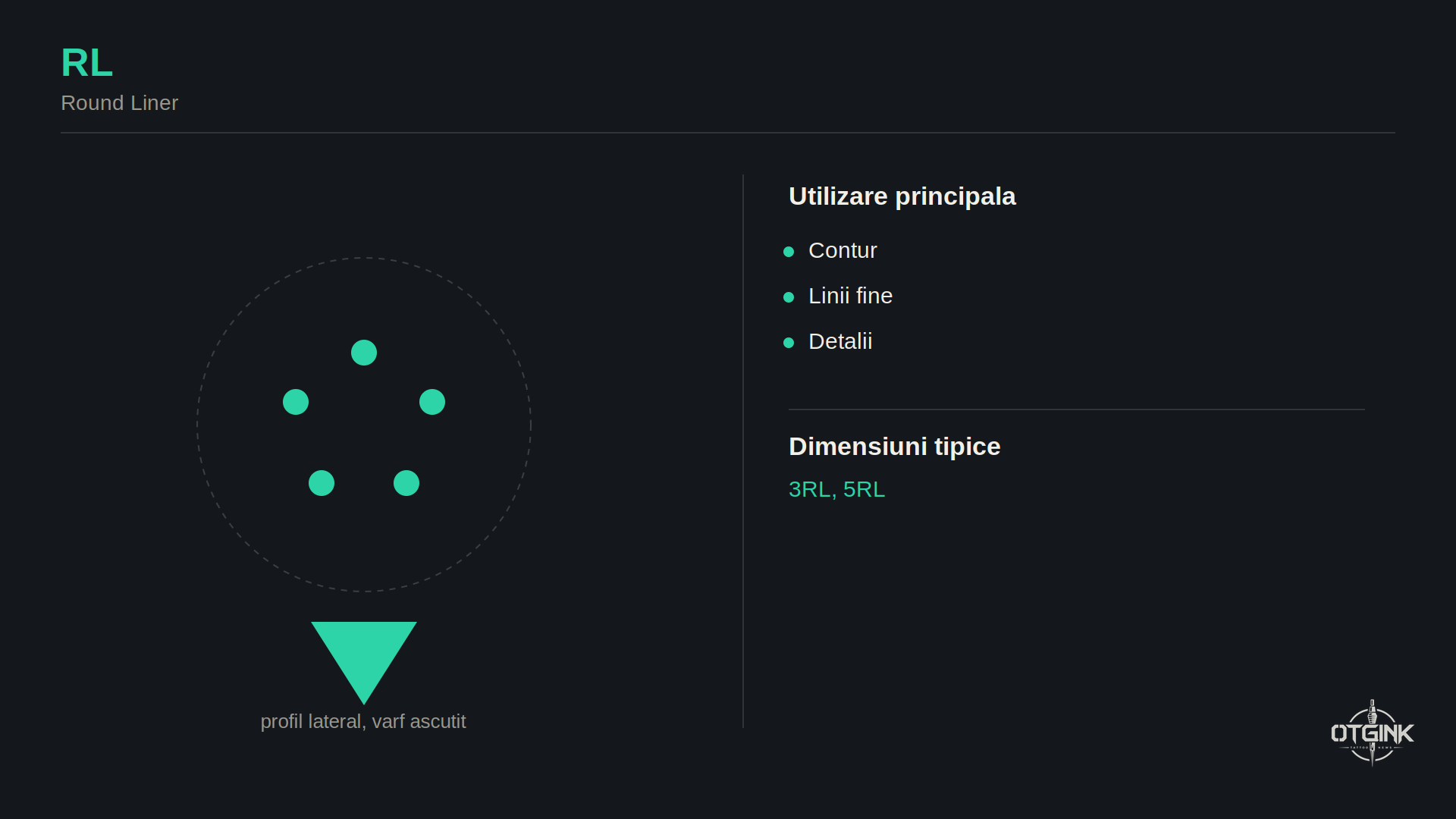Click the dashed circle outline diagram

point(364,425)
